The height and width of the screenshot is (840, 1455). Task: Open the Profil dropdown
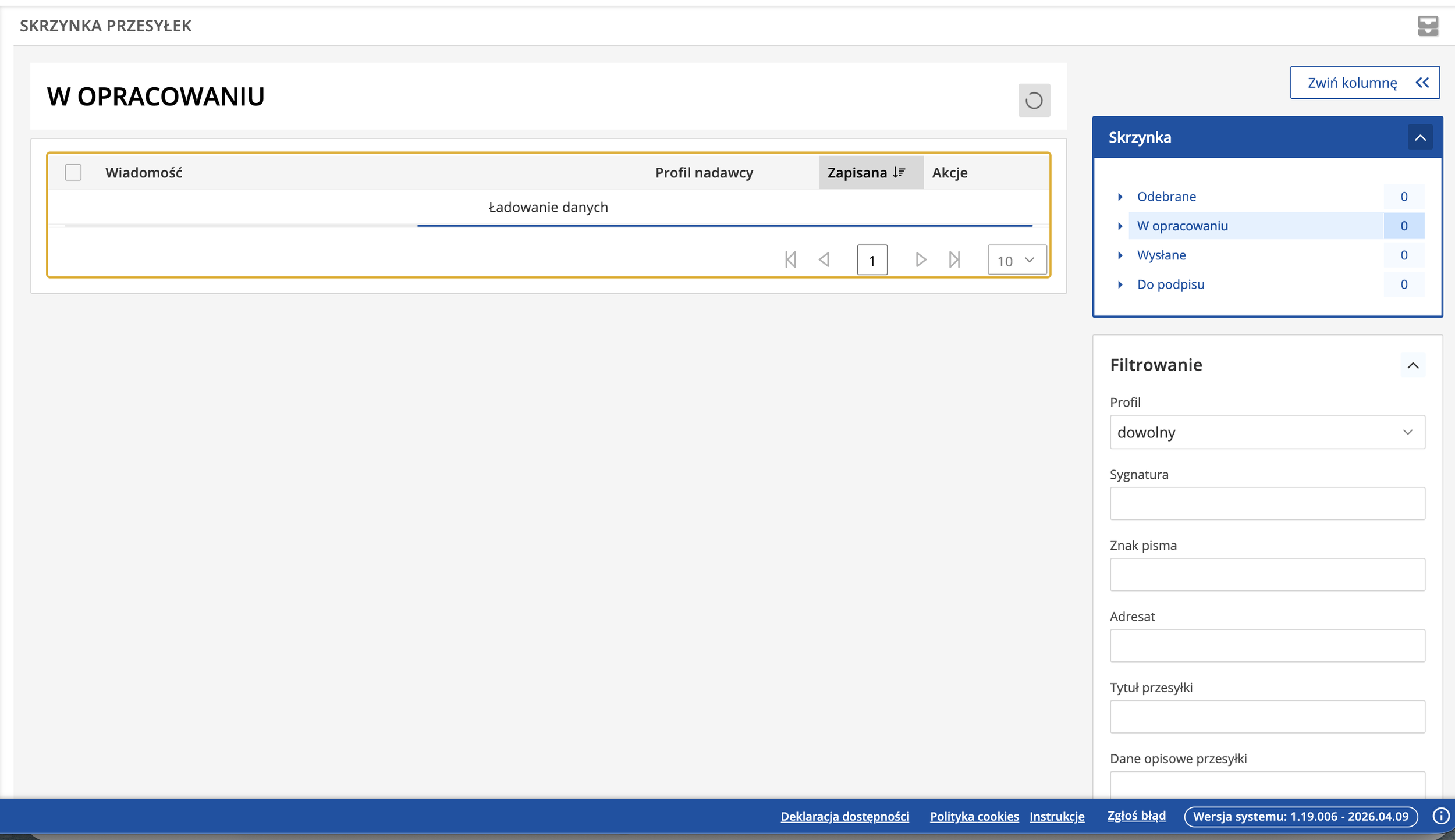1267,432
